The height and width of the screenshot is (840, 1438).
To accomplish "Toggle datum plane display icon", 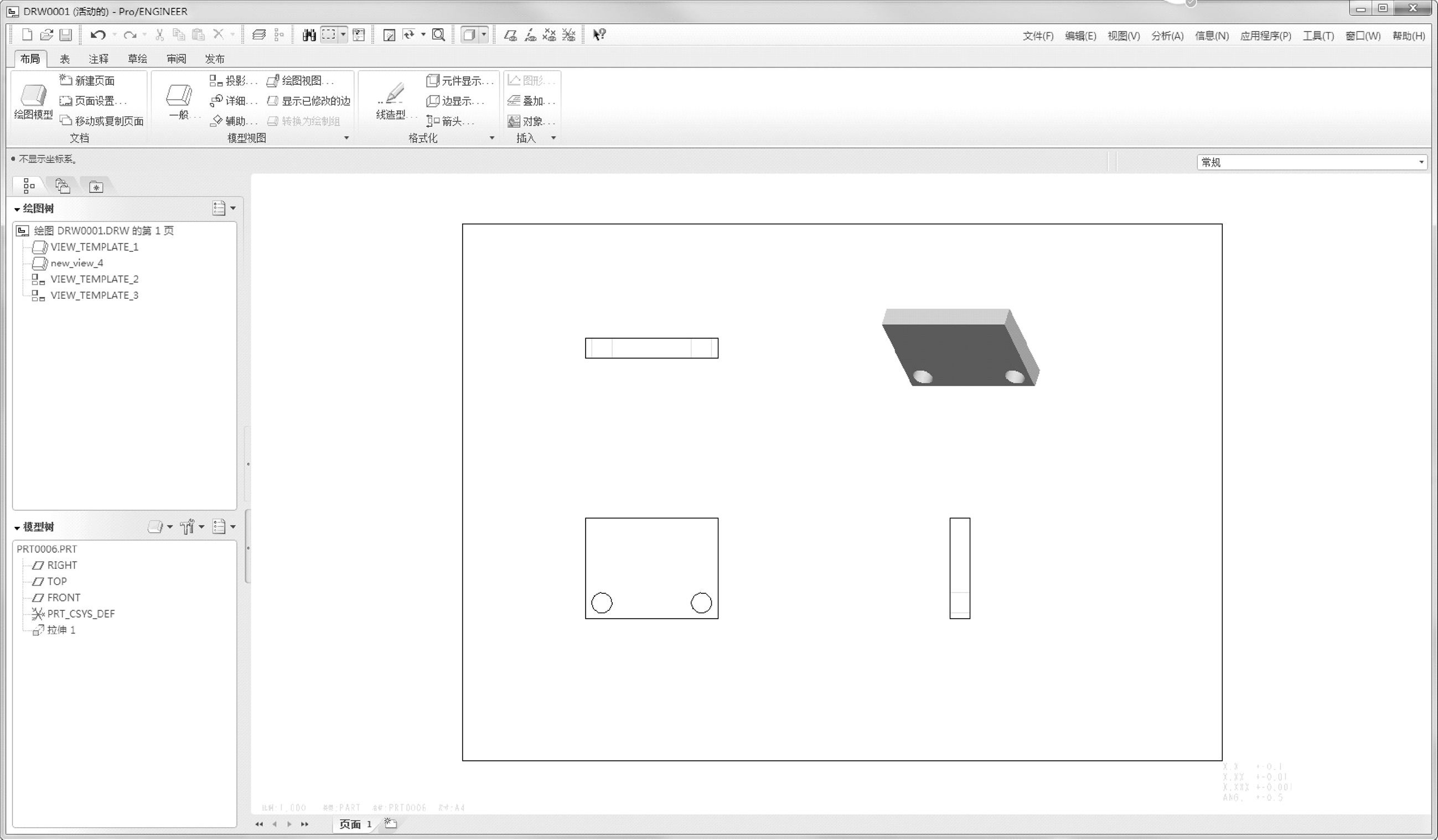I will tap(510, 35).
